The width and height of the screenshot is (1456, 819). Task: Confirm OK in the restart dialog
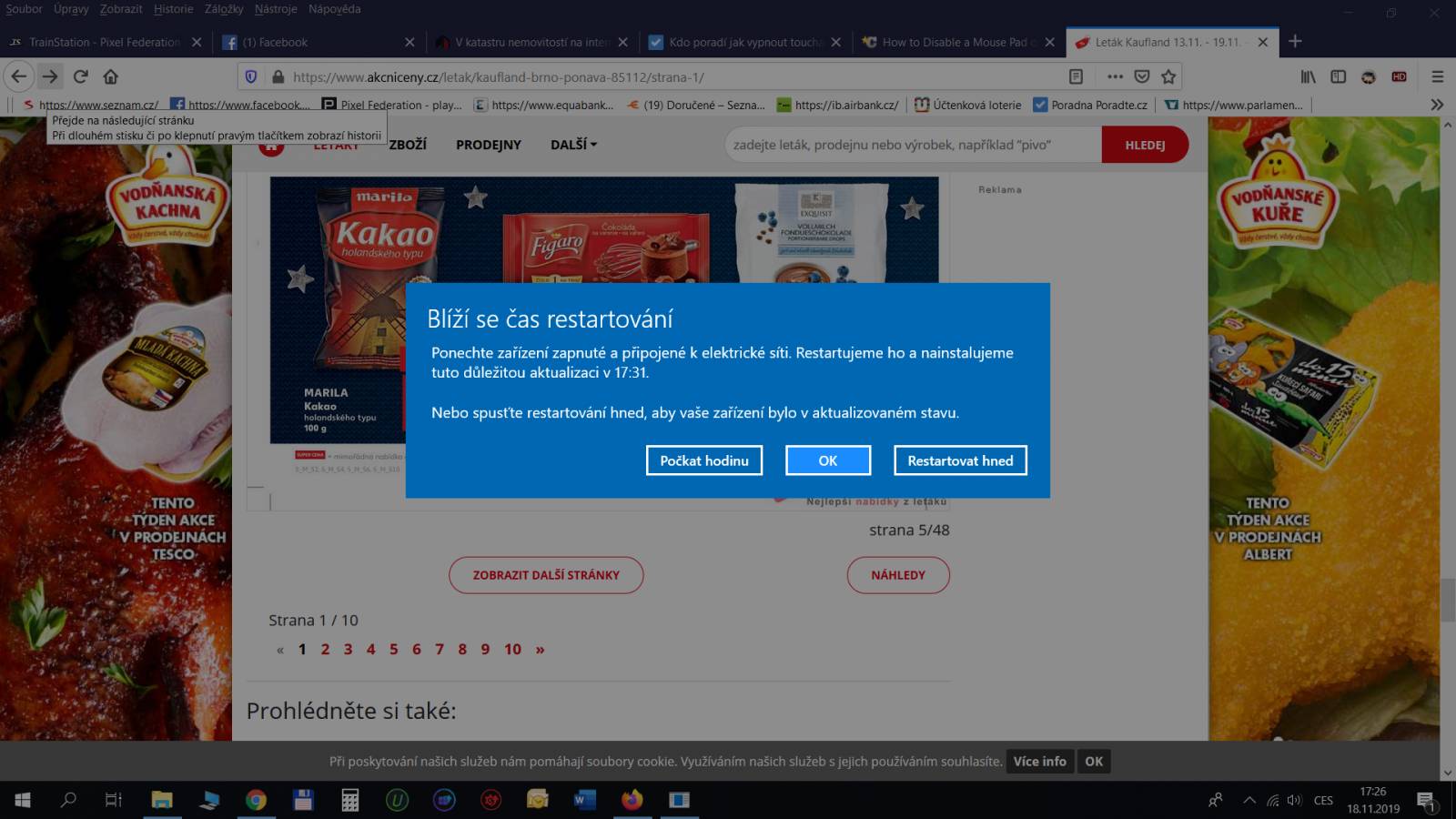click(828, 460)
